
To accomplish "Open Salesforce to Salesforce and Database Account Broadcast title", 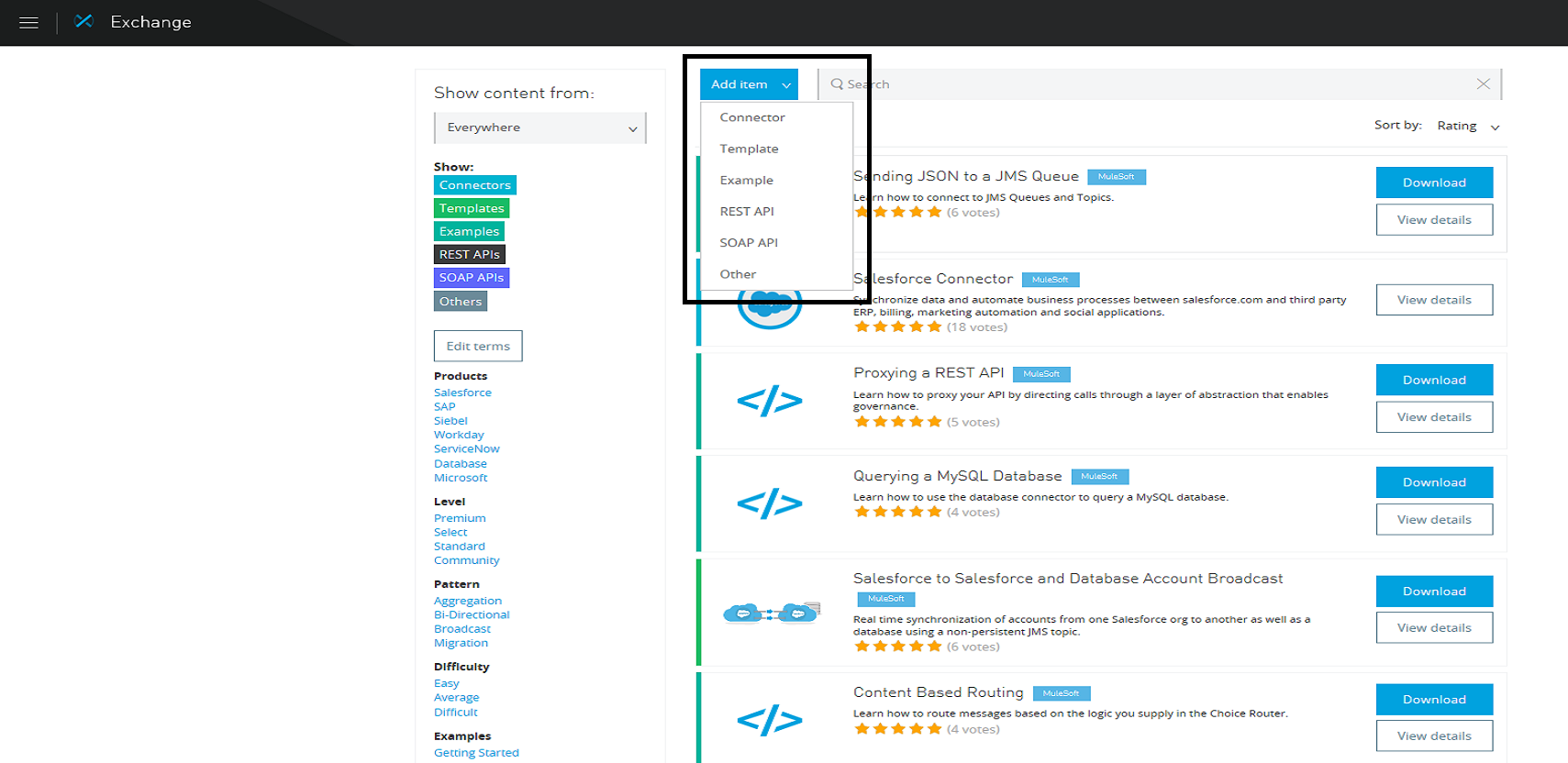I will tap(1068, 579).
